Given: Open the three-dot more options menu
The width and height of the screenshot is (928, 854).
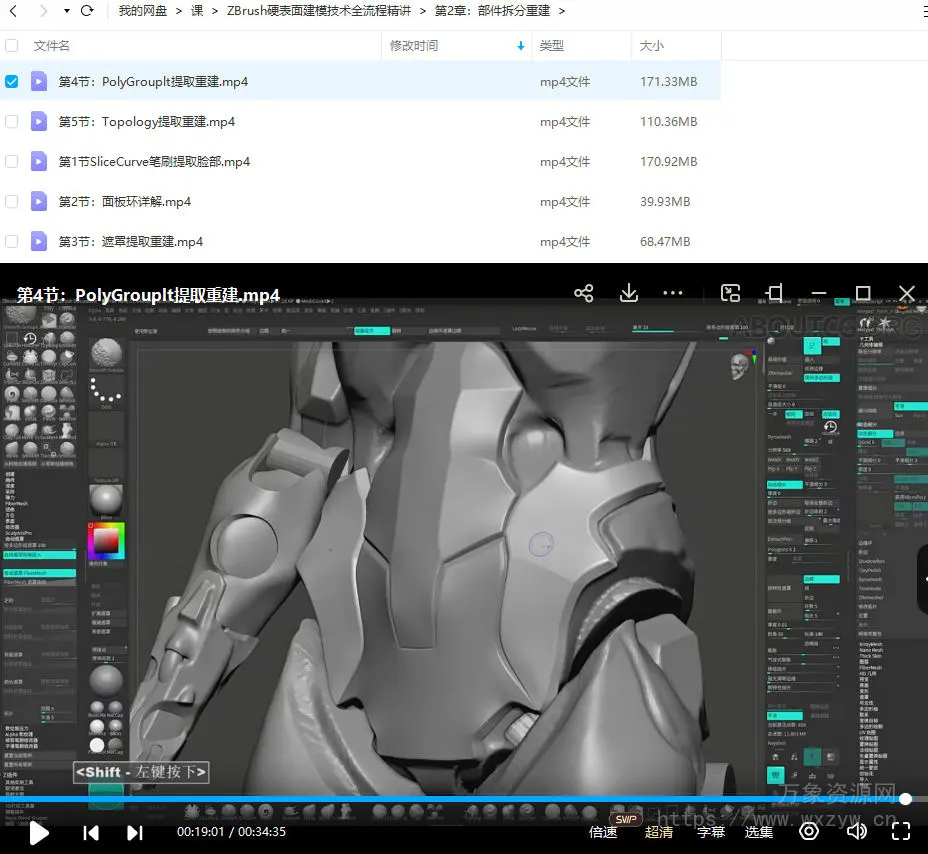Looking at the screenshot, I should click(x=672, y=294).
